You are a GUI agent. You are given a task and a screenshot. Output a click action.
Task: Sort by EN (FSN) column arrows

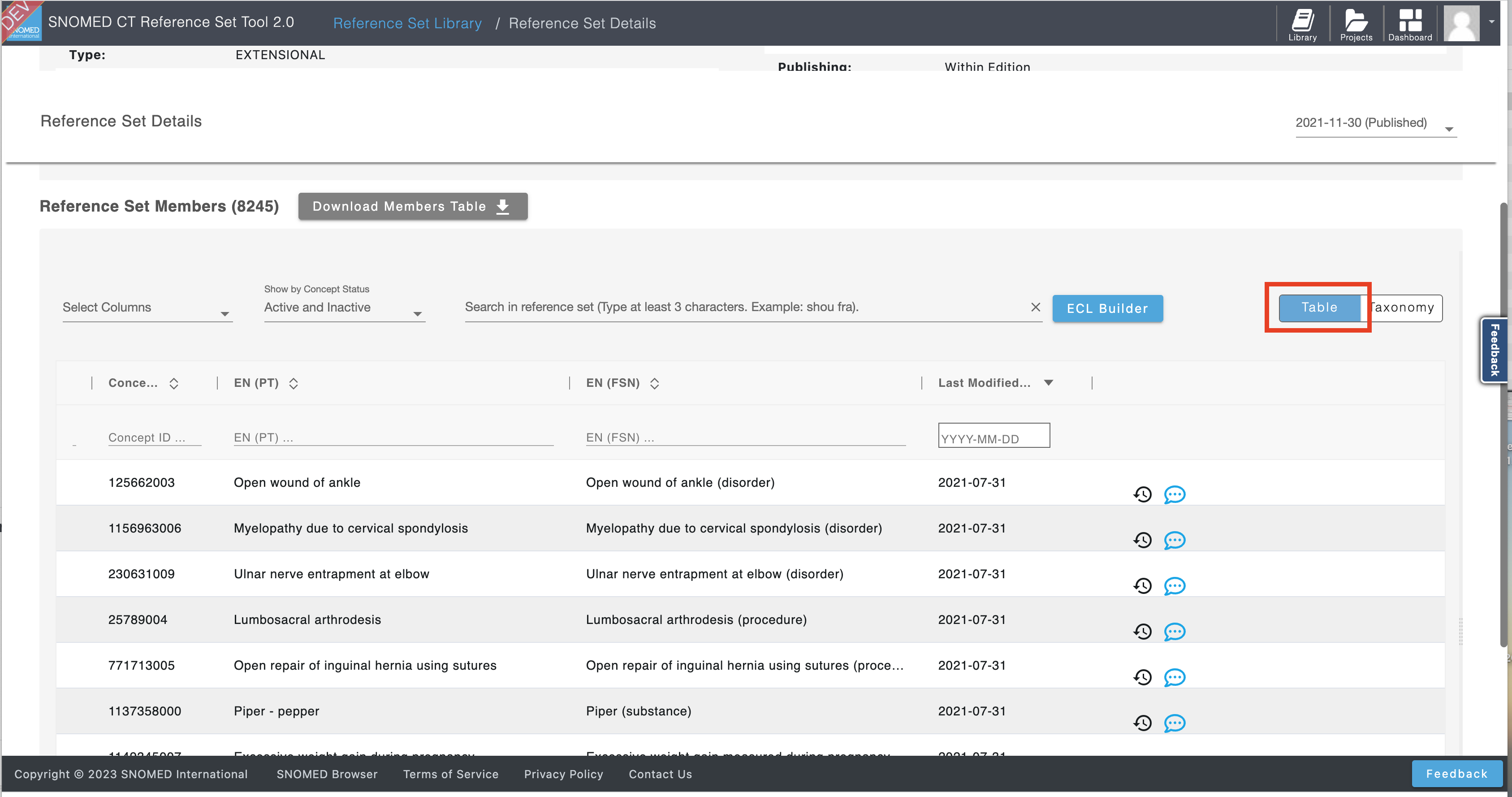tap(654, 384)
